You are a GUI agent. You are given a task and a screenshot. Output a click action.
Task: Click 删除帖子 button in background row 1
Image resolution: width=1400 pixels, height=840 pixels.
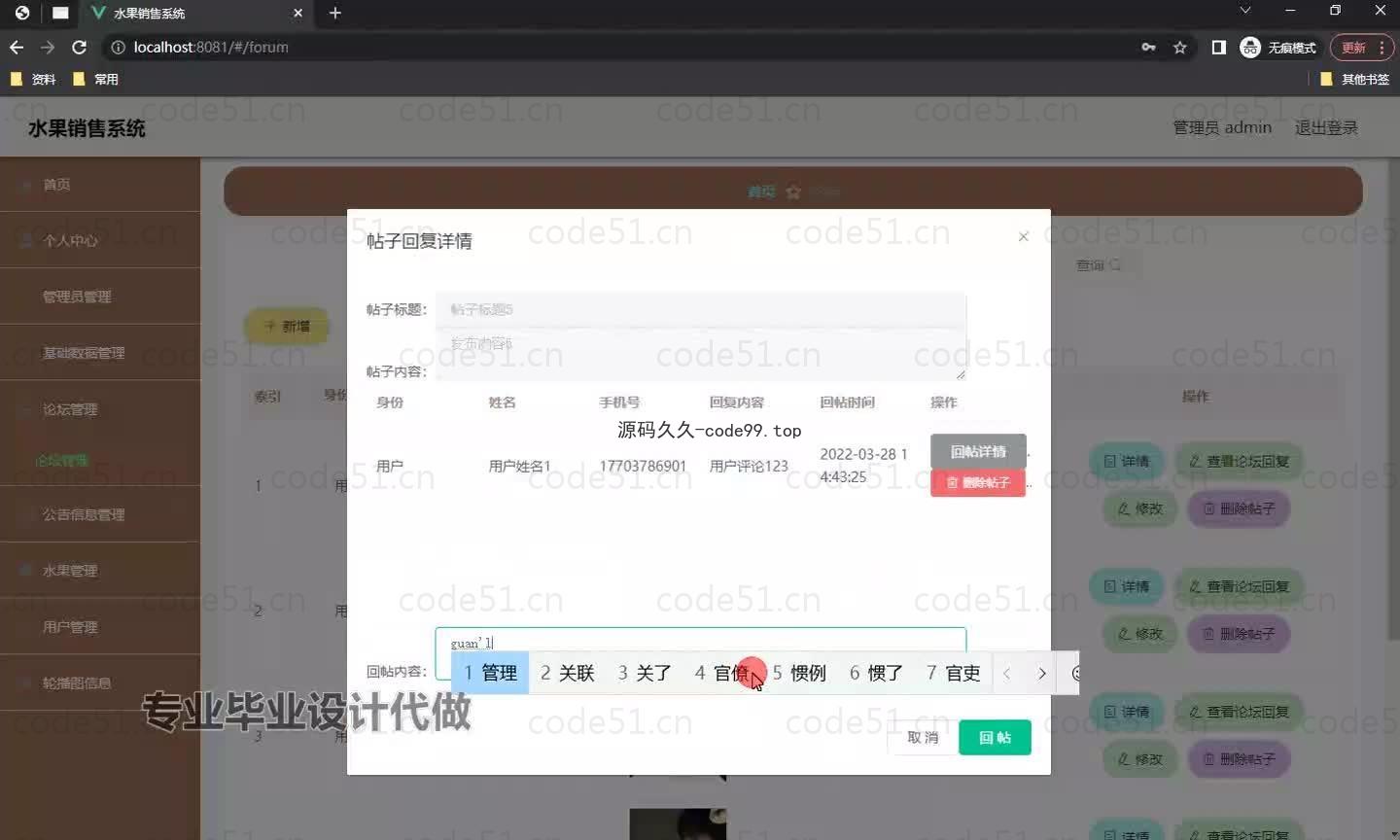(x=1239, y=508)
